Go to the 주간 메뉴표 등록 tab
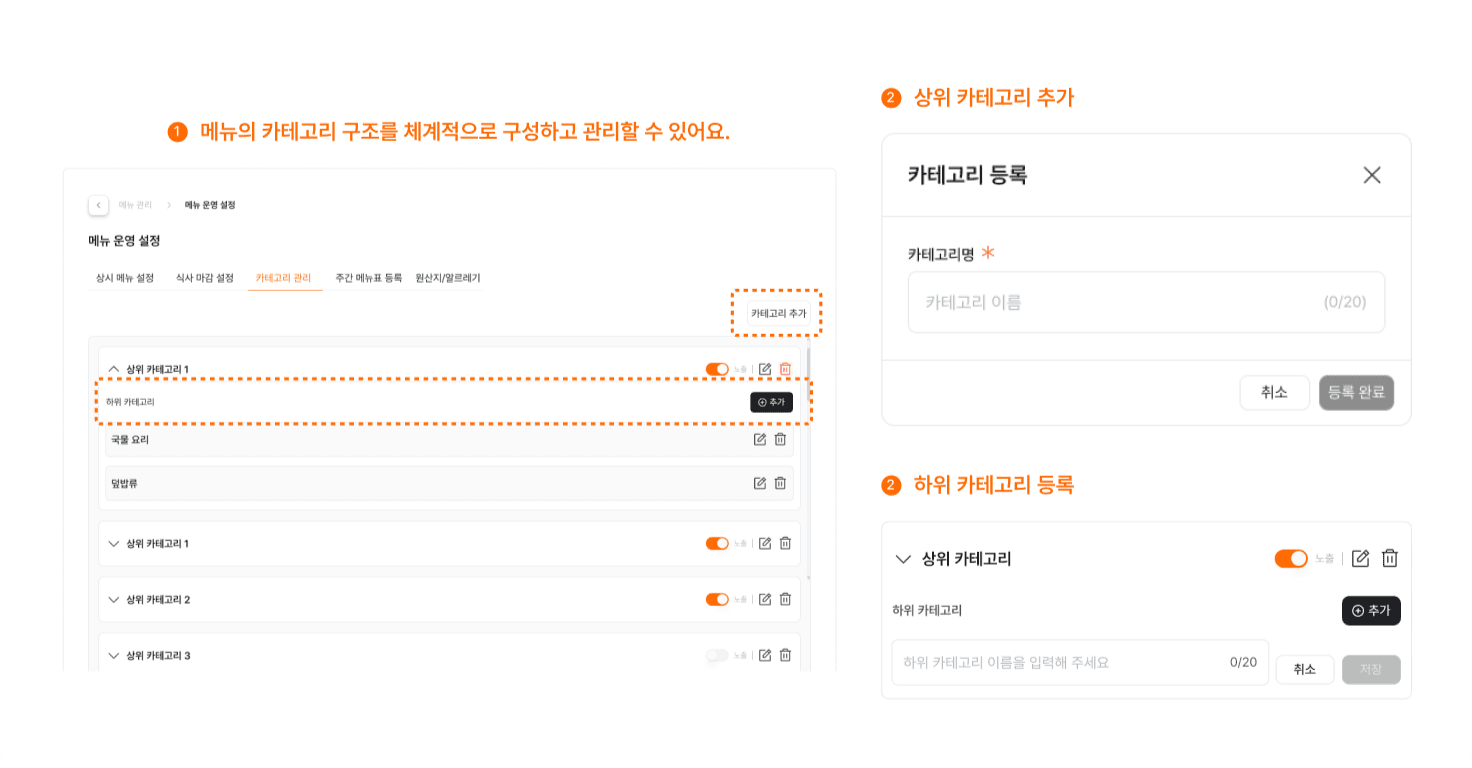The height and width of the screenshot is (768, 1472). (369, 278)
